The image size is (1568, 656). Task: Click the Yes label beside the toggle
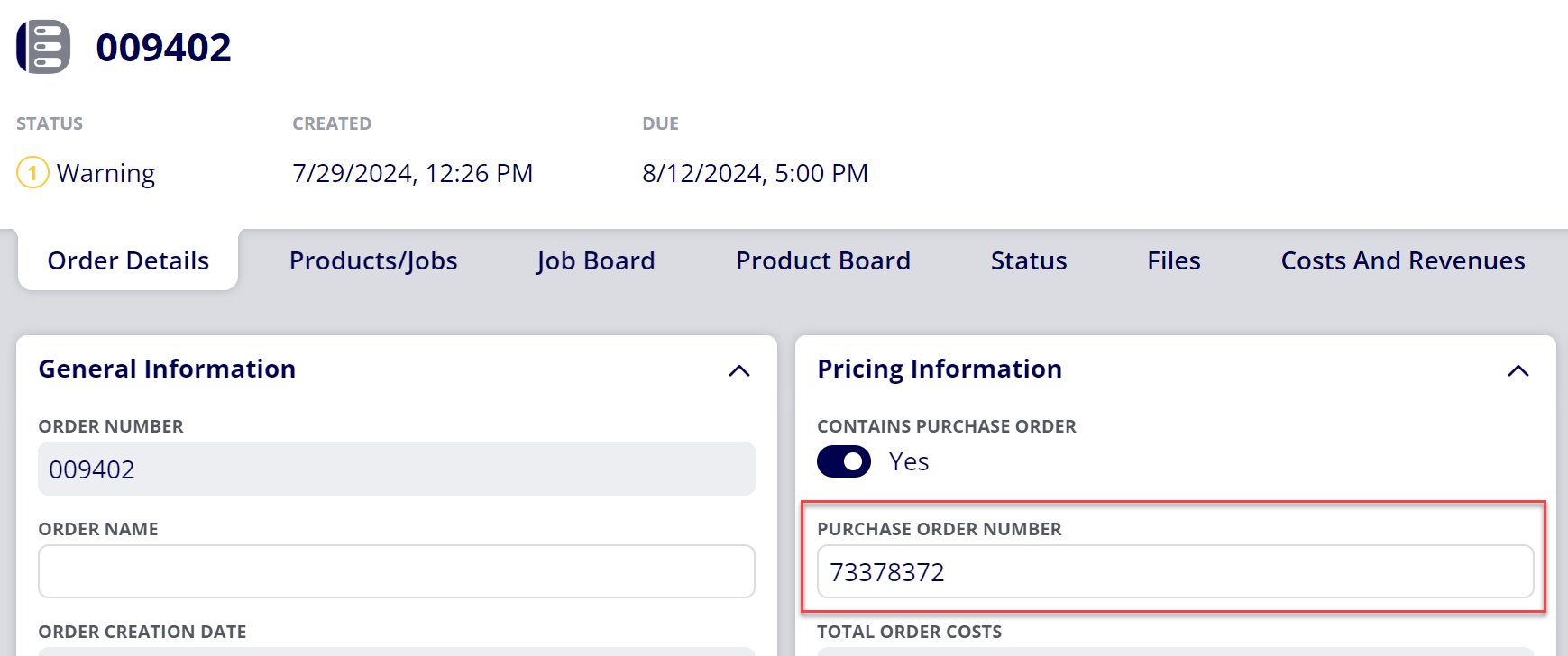909,461
